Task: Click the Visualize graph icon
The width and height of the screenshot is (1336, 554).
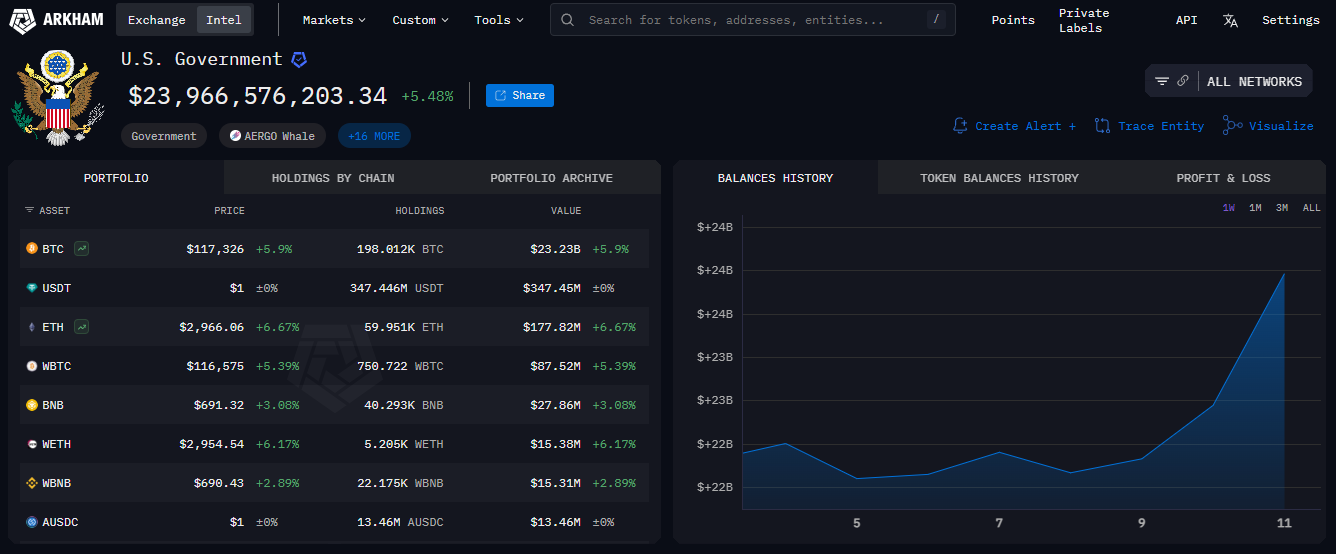Action: pos(1232,126)
